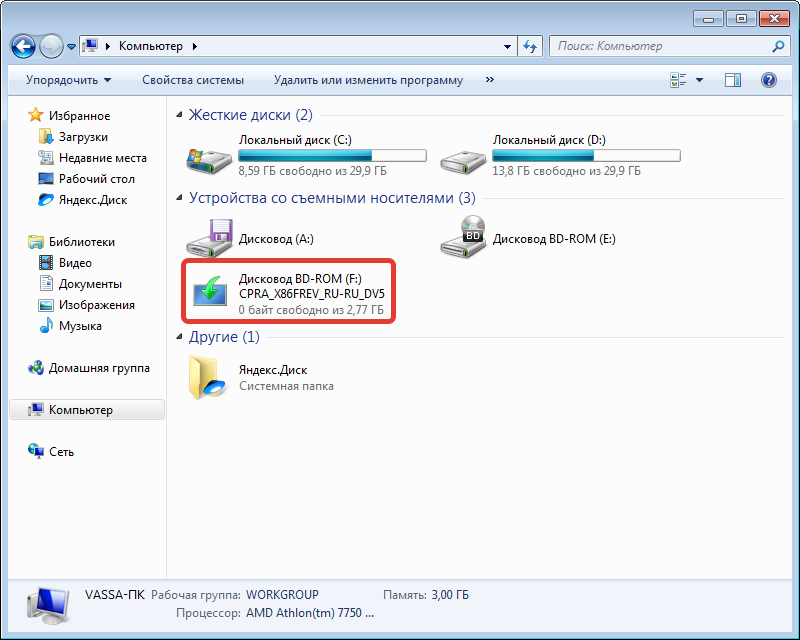Show more toolbar commands chevron
Image resolution: width=800 pixels, height=640 pixels.
coord(490,80)
